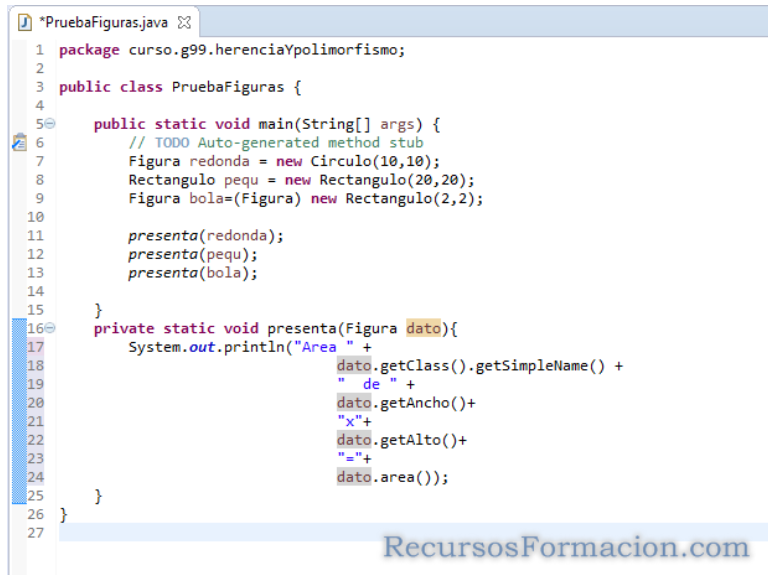Image resolution: width=768 pixels, height=575 pixels.
Task: Click line number 10 in the gutter
Action: [35, 217]
